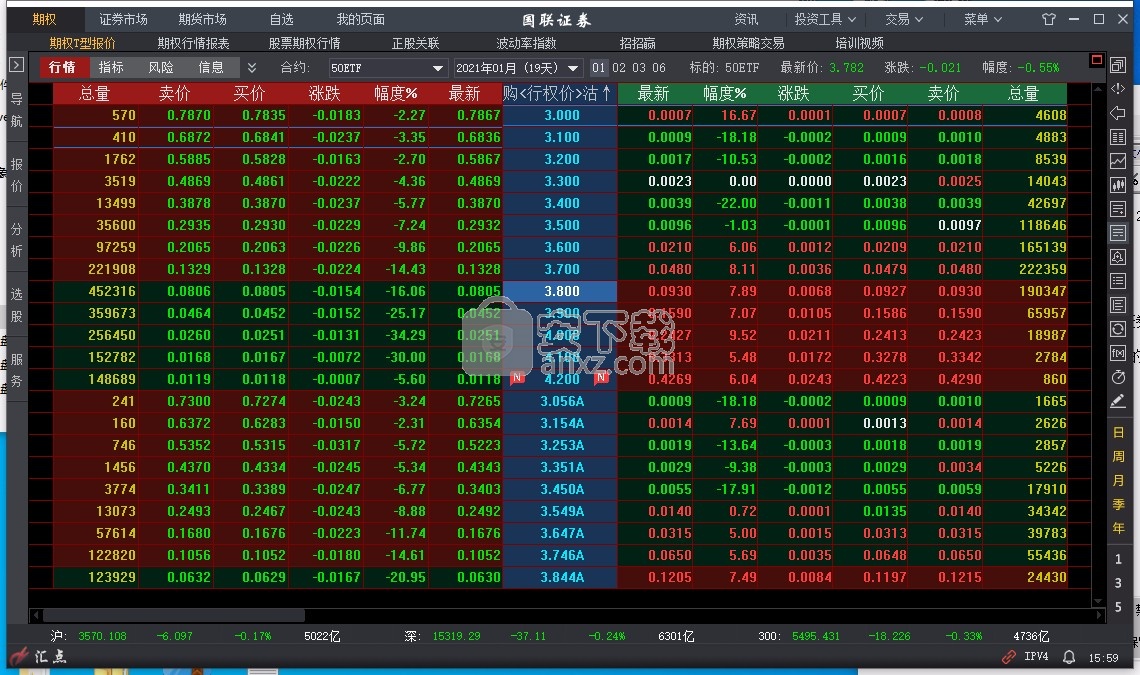
Task: Open the 期权 top tab
Action: coord(44,19)
